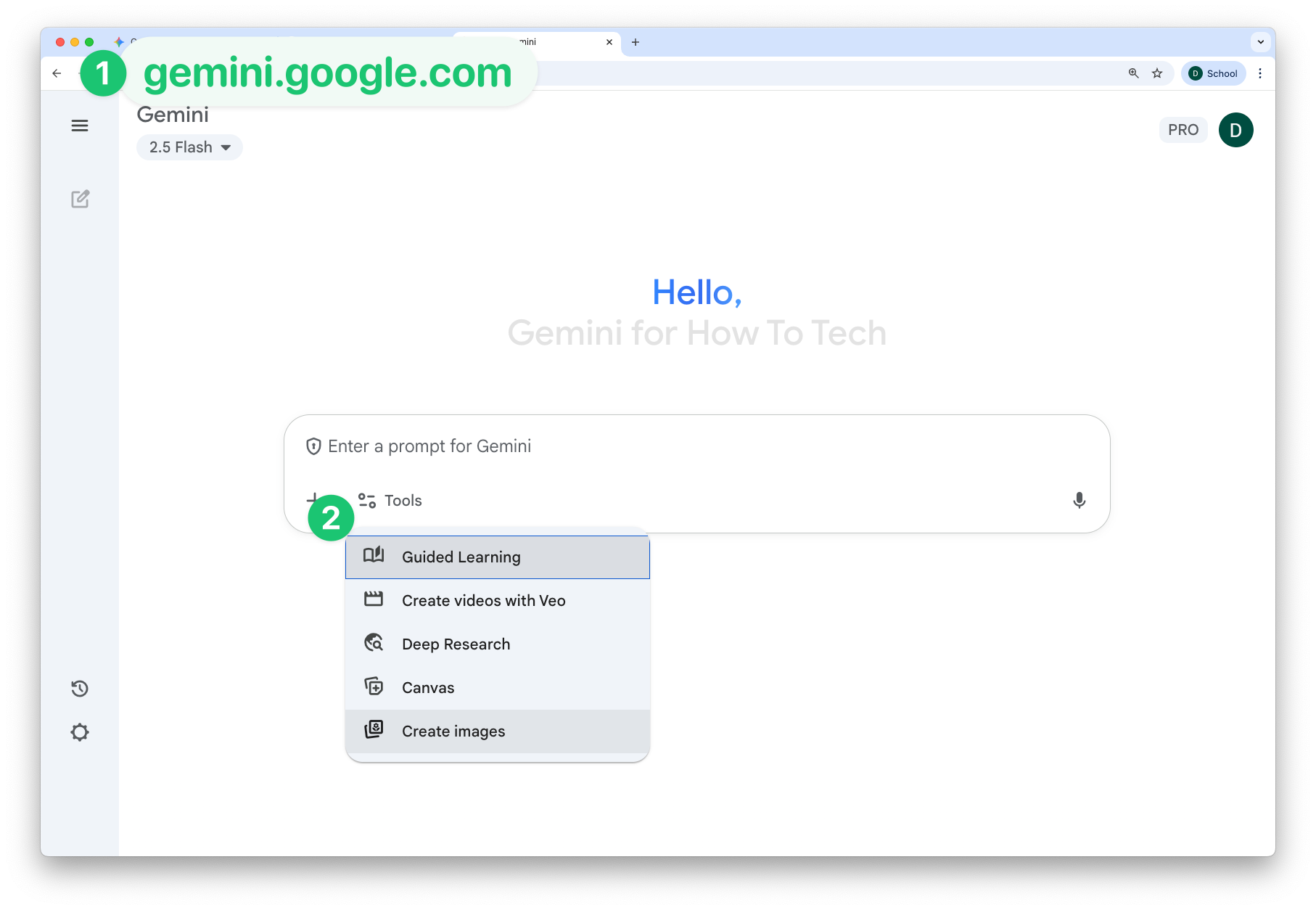Open the School Chrome profile
This screenshot has width=1316, height=910.
tap(1213, 73)
